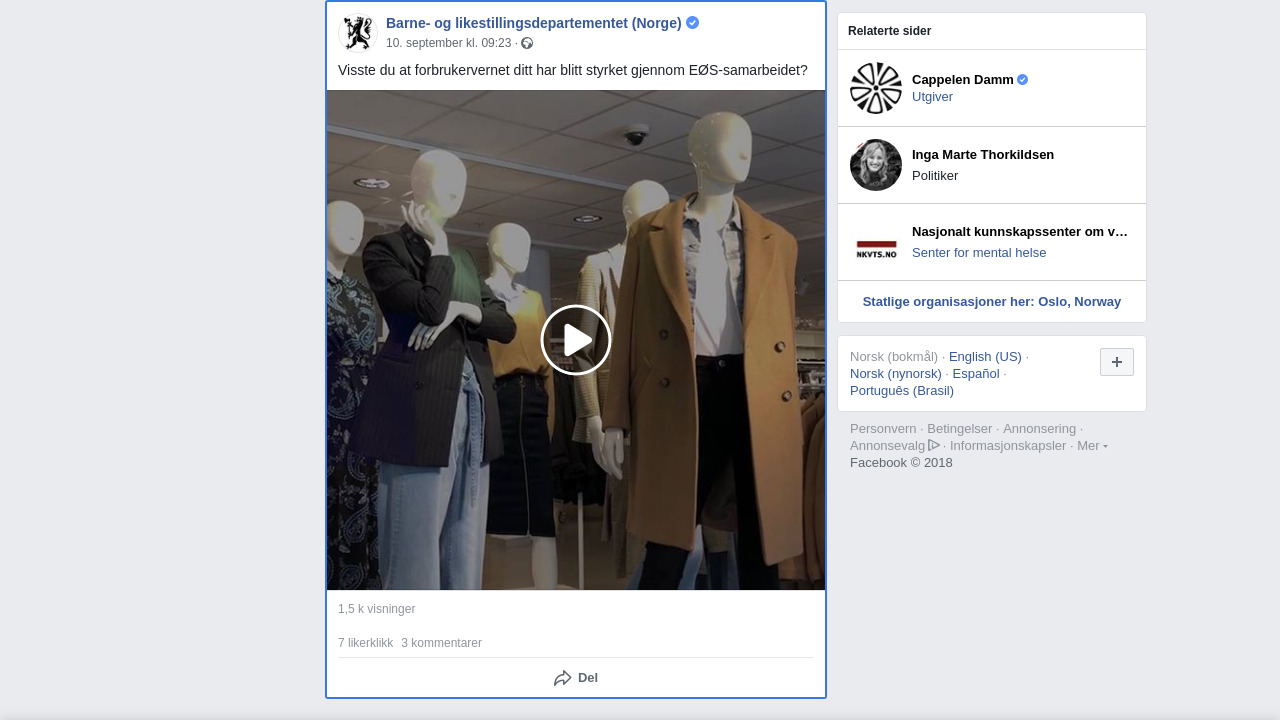
Task: Click the Facebook © 2018 text
Action: pyautogui.click(x=901, y=463)
